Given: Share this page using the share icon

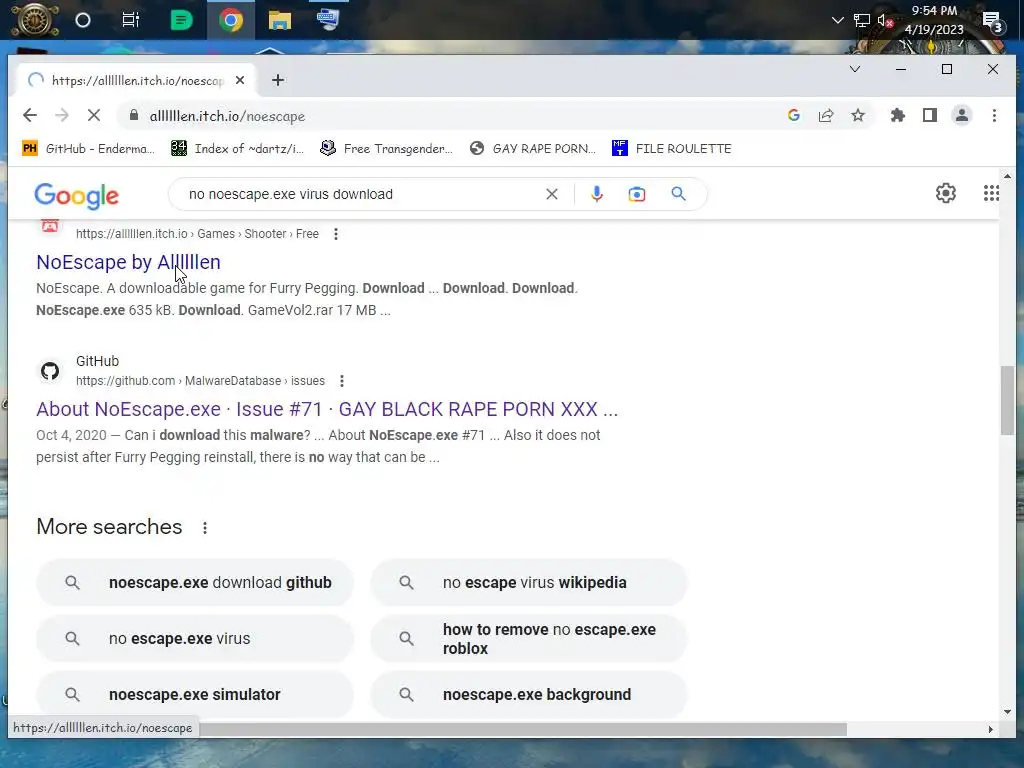Looking at the screenshot, I should 825,116.
